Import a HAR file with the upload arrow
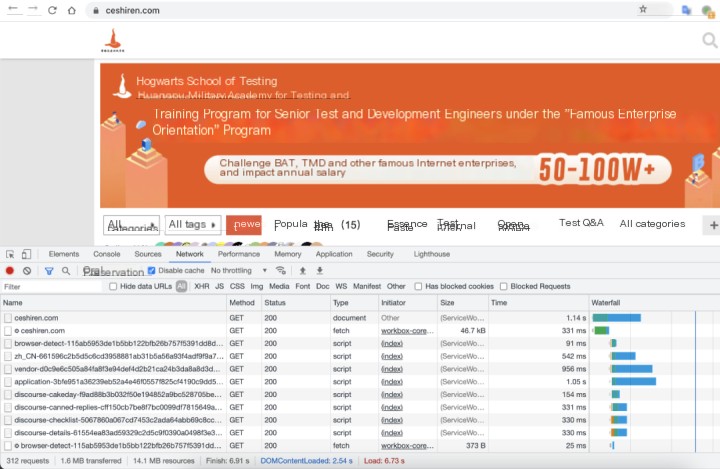Image resolution: width=720 pixels, height=469 pixels. [x=303, y=271]
